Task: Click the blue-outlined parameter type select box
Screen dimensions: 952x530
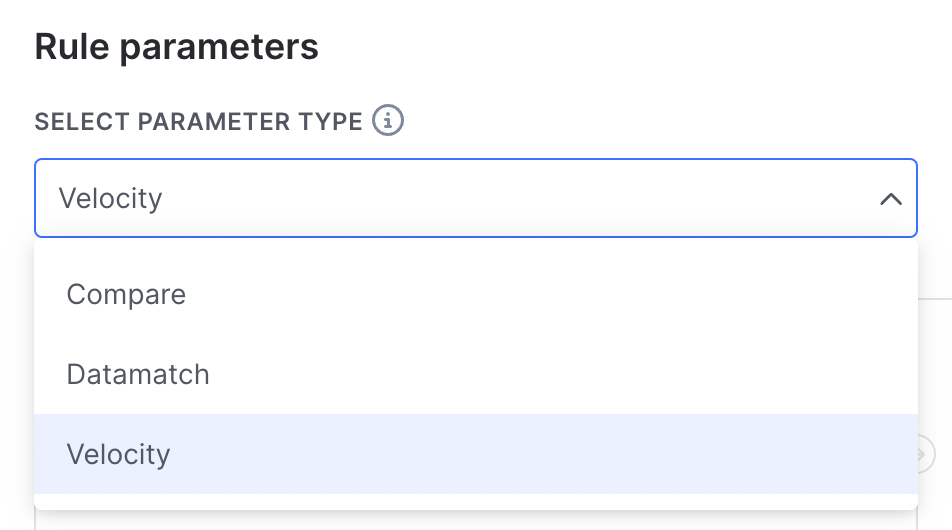Action: coord(476,198)
